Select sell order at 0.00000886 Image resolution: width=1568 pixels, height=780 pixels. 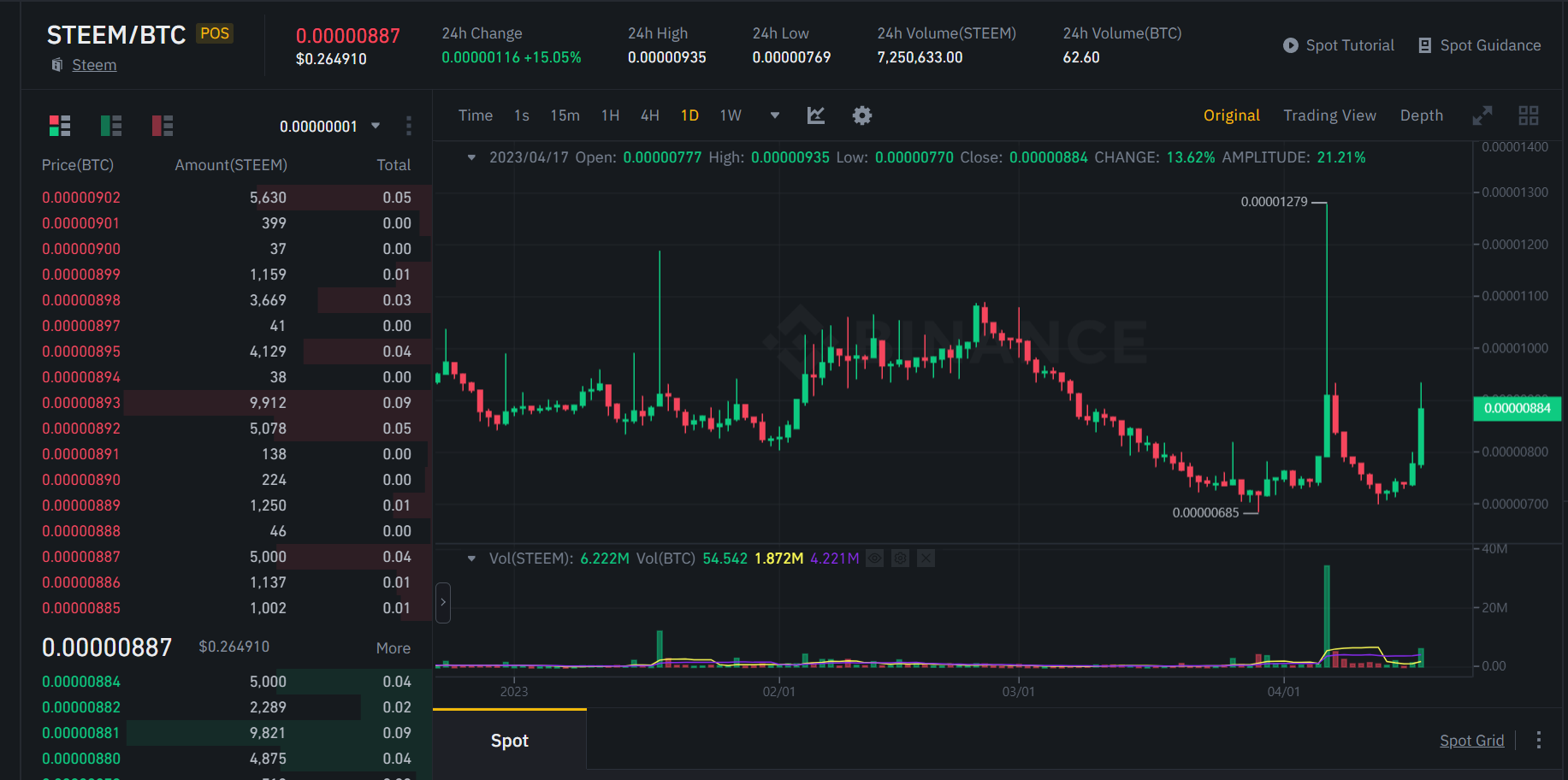click(227, 582)
